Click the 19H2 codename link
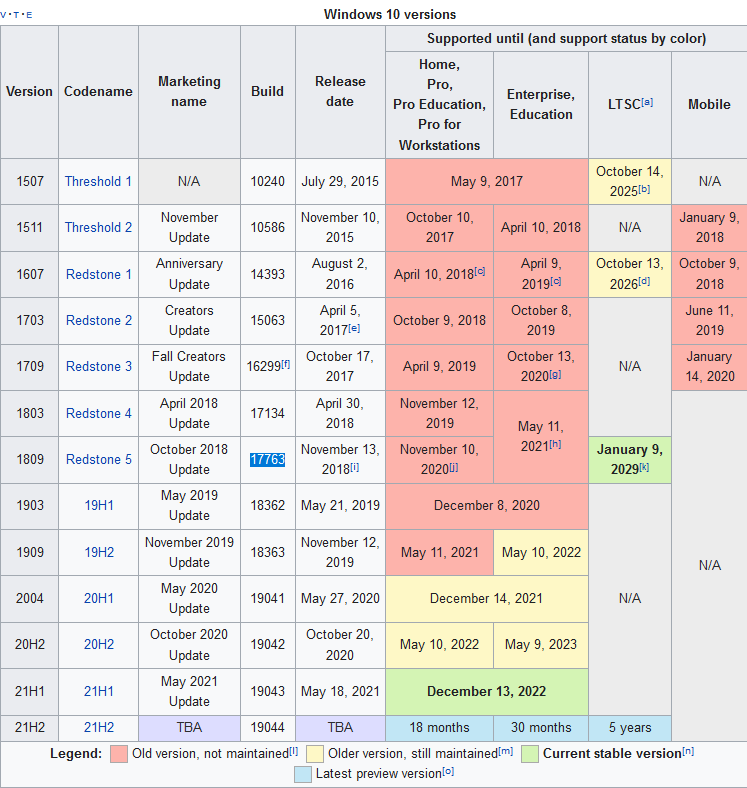 point(99,552)
